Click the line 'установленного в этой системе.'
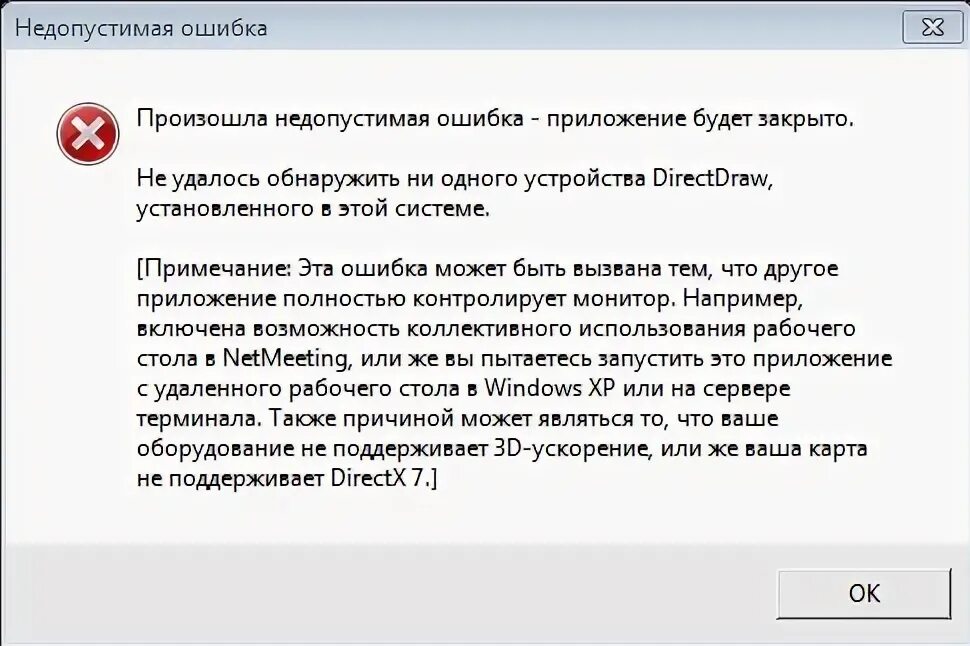 (x=313, y=209)
